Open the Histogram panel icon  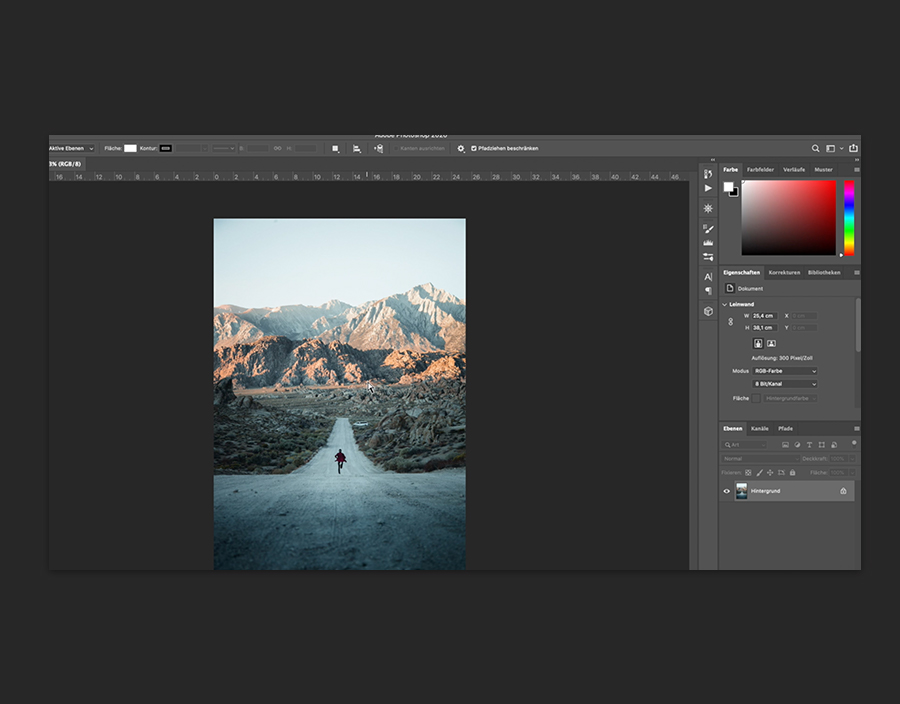(708, 243)
